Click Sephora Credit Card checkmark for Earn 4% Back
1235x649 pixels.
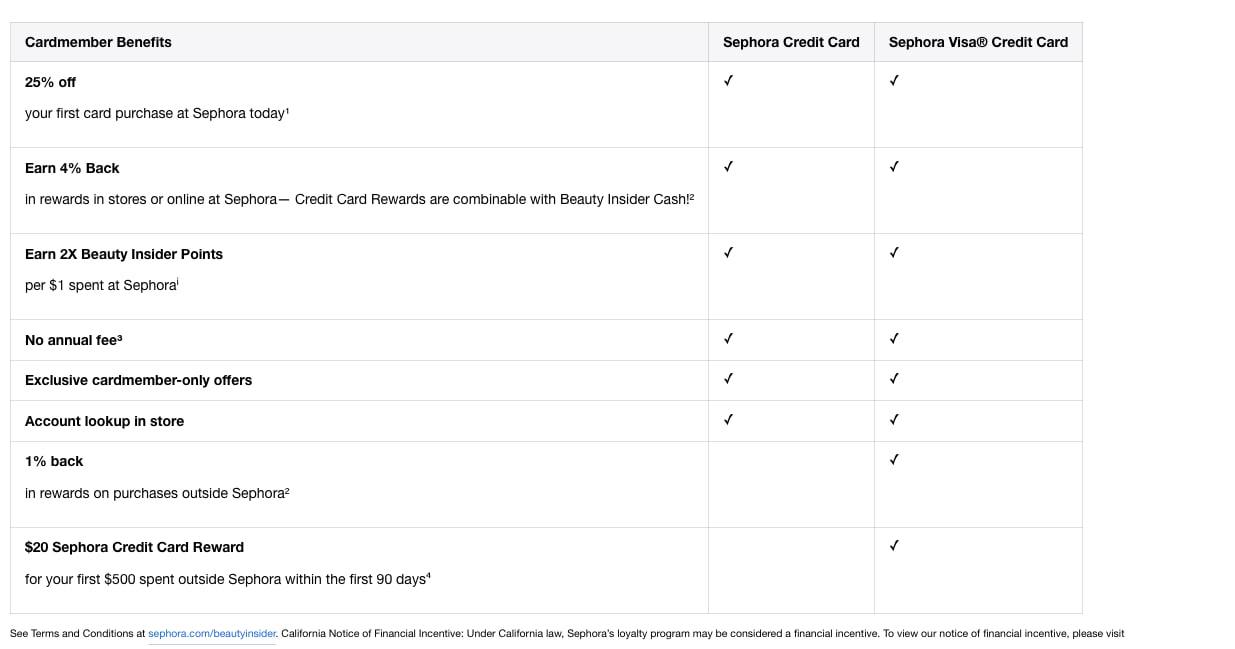click(728, 167)
